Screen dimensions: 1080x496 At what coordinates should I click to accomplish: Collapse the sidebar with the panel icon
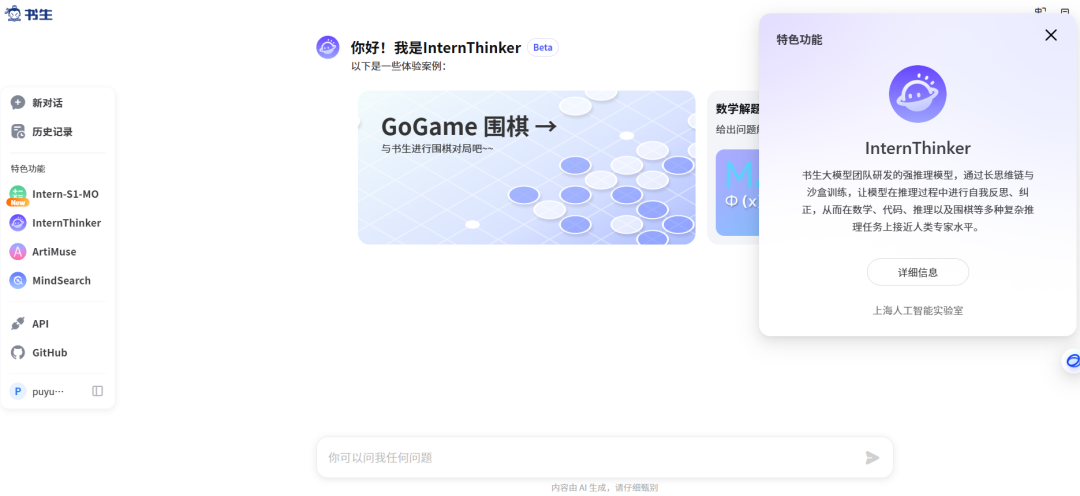[98, 391]
